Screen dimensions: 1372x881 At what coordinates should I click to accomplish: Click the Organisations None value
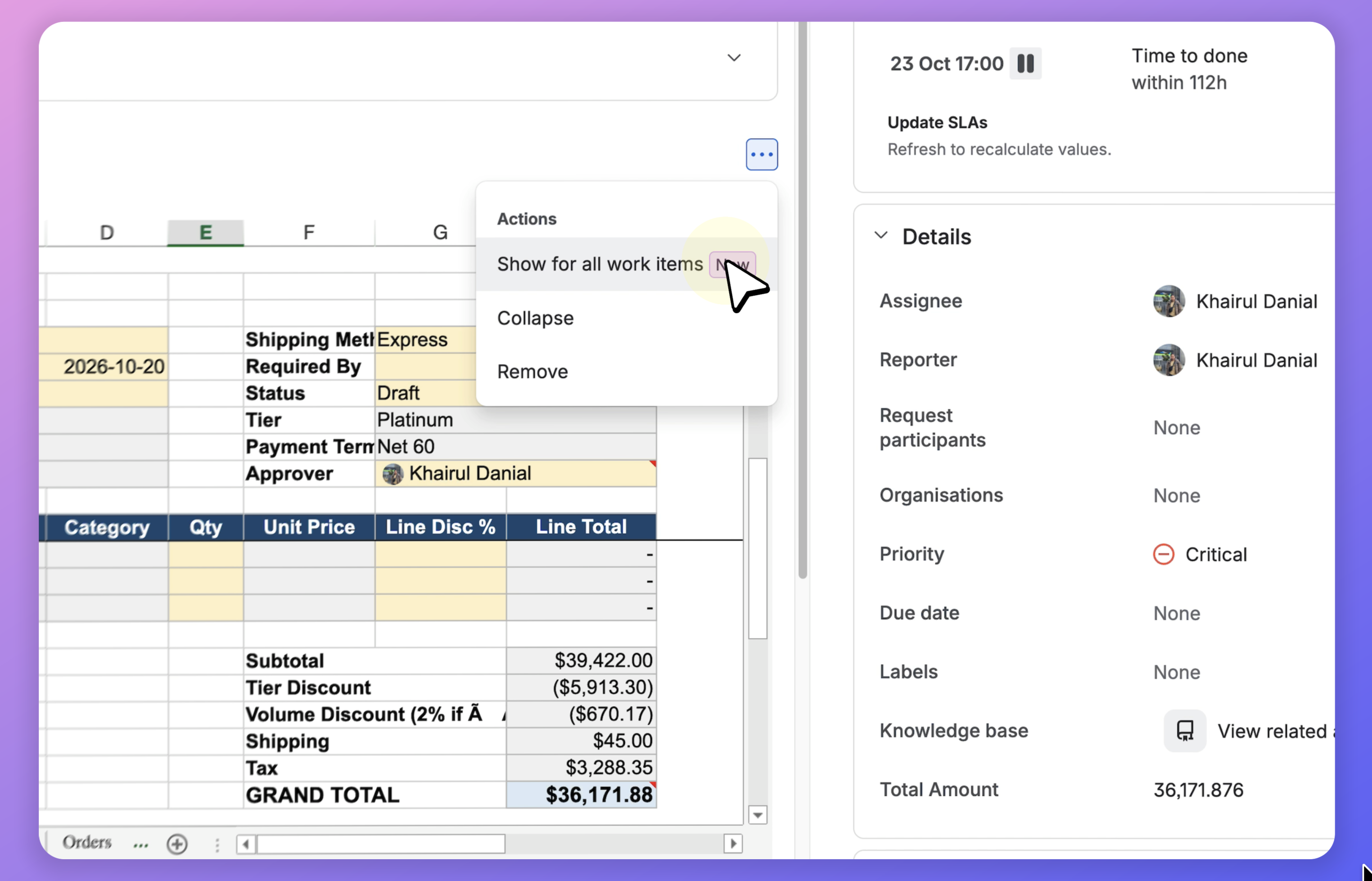tap(1176, 496)
